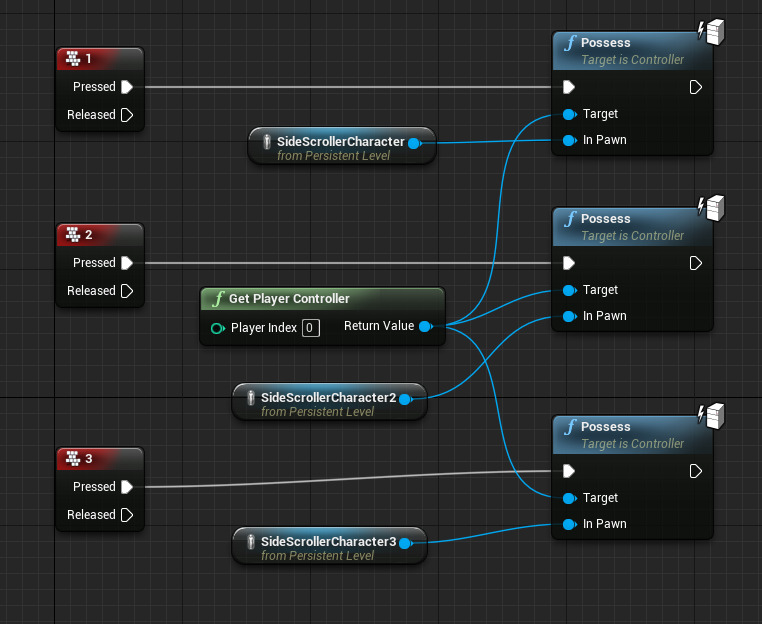Screen dimensions: 762x624
Task: Click exec output pin of bottom Possess node
Action: pyautogui.click(x=695, y=471)
